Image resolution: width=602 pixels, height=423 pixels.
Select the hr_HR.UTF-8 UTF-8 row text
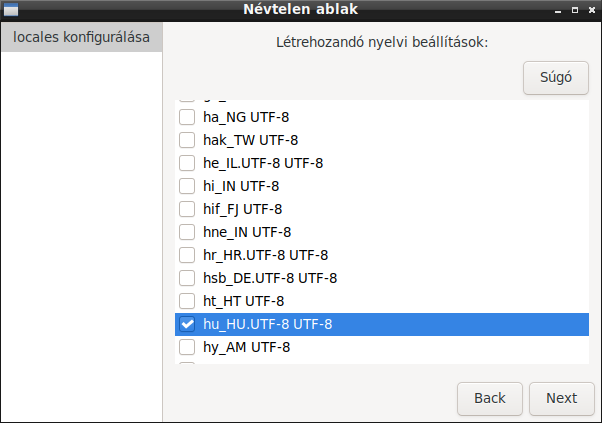(x=266, y=255)
